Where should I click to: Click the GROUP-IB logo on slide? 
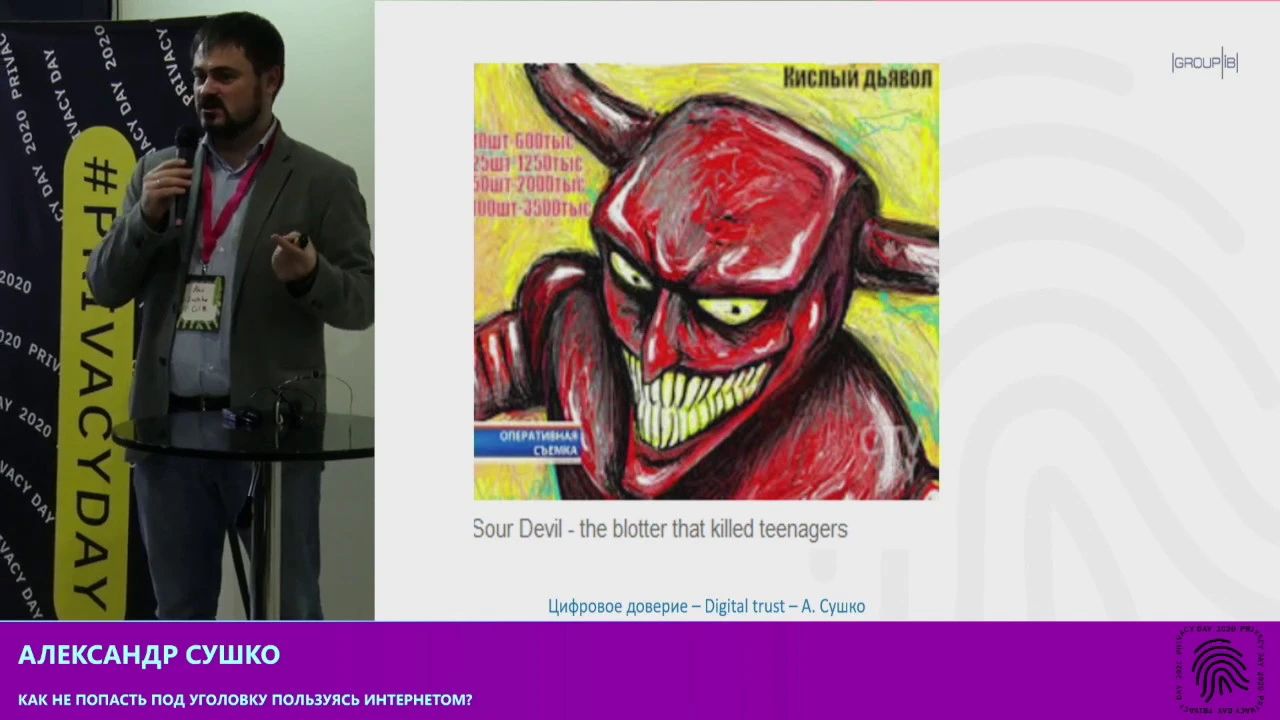tap(1204, 63)
